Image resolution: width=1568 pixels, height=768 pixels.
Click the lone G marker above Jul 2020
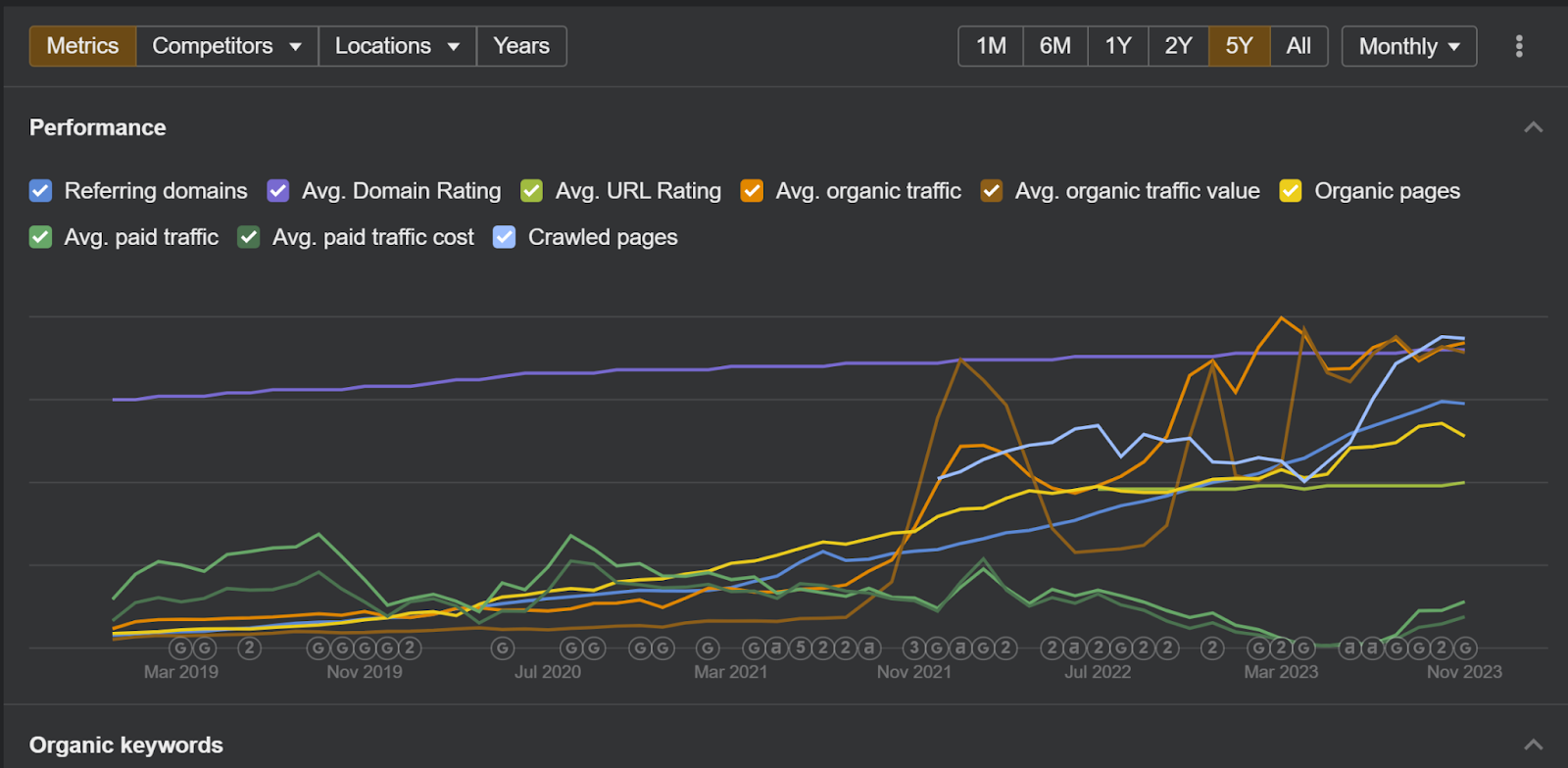pos(503,648)
